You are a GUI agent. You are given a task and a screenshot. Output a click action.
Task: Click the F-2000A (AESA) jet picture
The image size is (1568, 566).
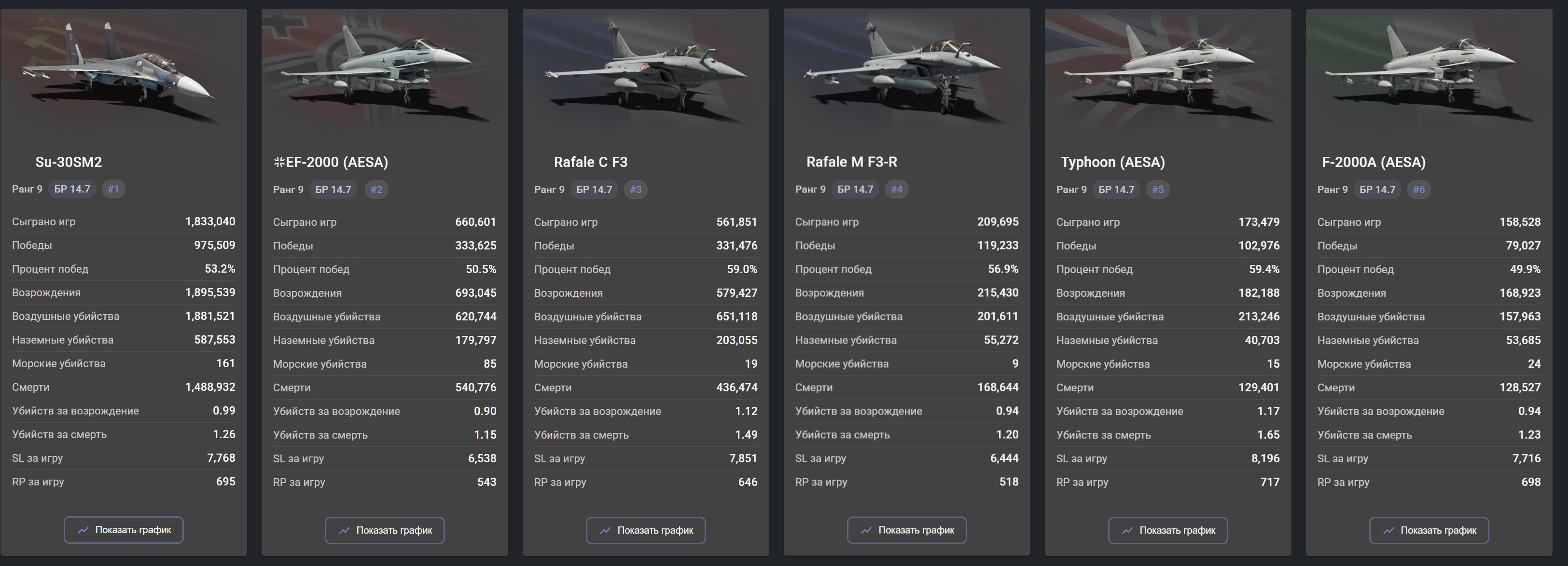pos(1429,70)
